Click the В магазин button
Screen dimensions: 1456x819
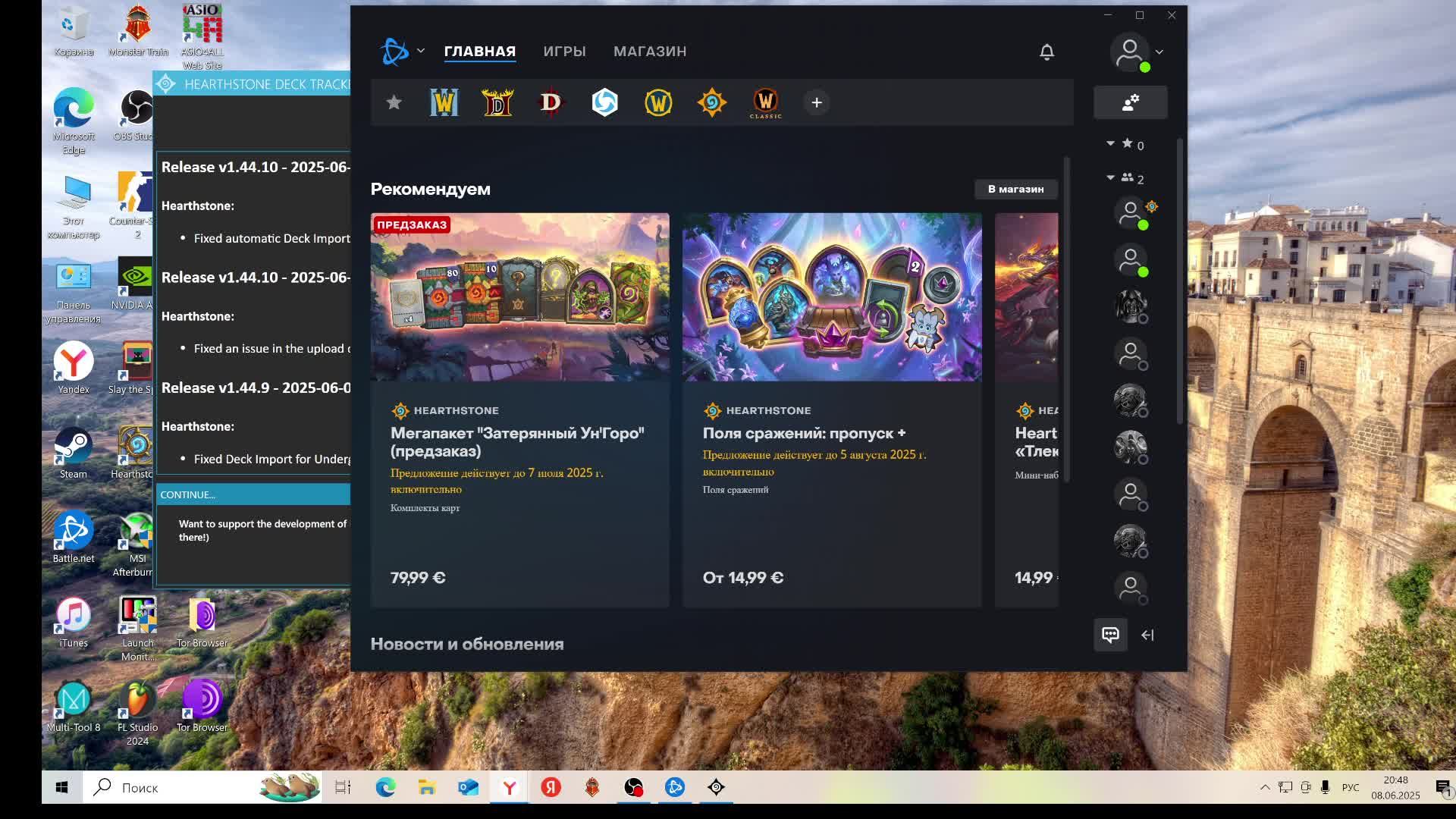1015,189
